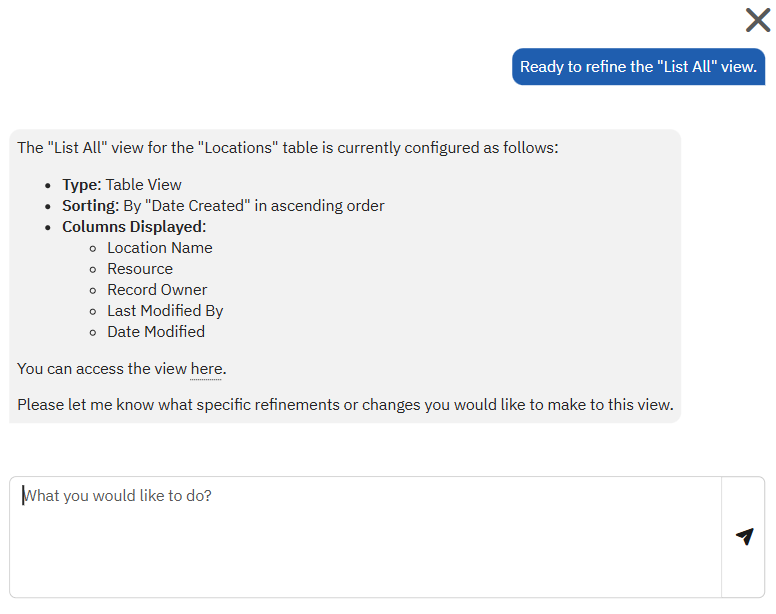Click the paper plane send icon
Screen dimensions: 776x614
tap(744, 537)
